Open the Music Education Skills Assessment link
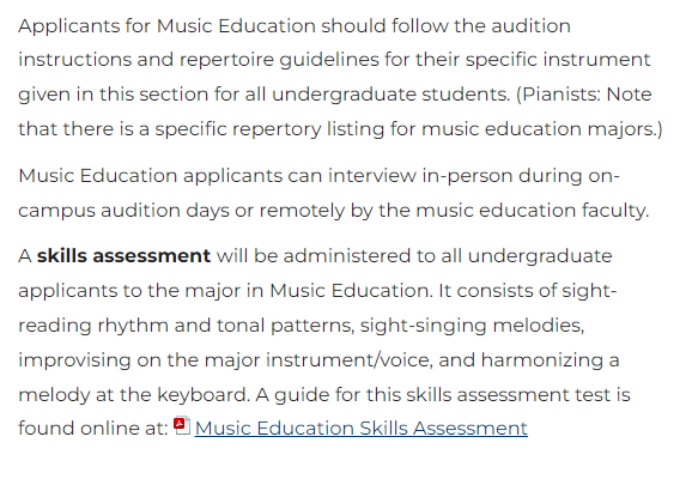This screenshot has height=479, width=693. pyautogui.click(x=361, y=429)
